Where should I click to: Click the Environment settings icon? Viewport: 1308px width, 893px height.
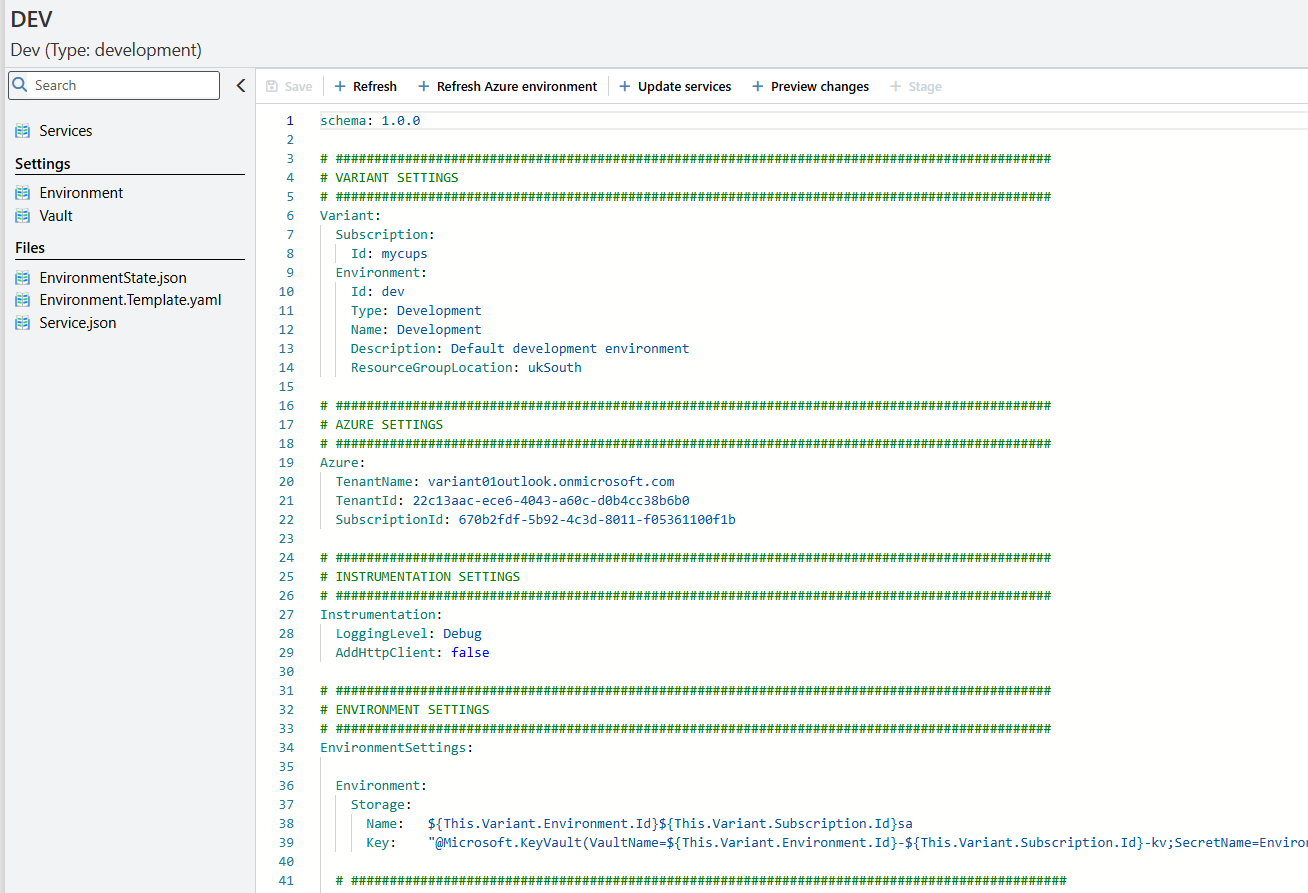23,193
